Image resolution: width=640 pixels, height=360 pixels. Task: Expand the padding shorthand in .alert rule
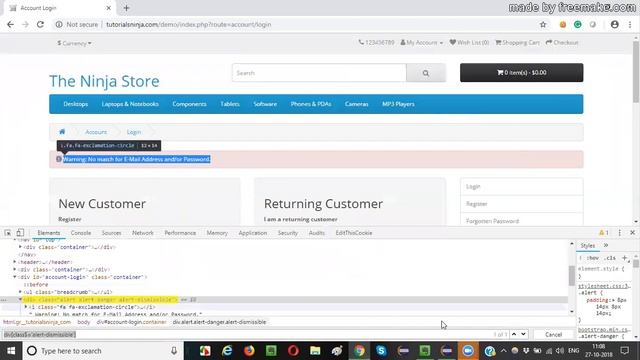[613, 300]
